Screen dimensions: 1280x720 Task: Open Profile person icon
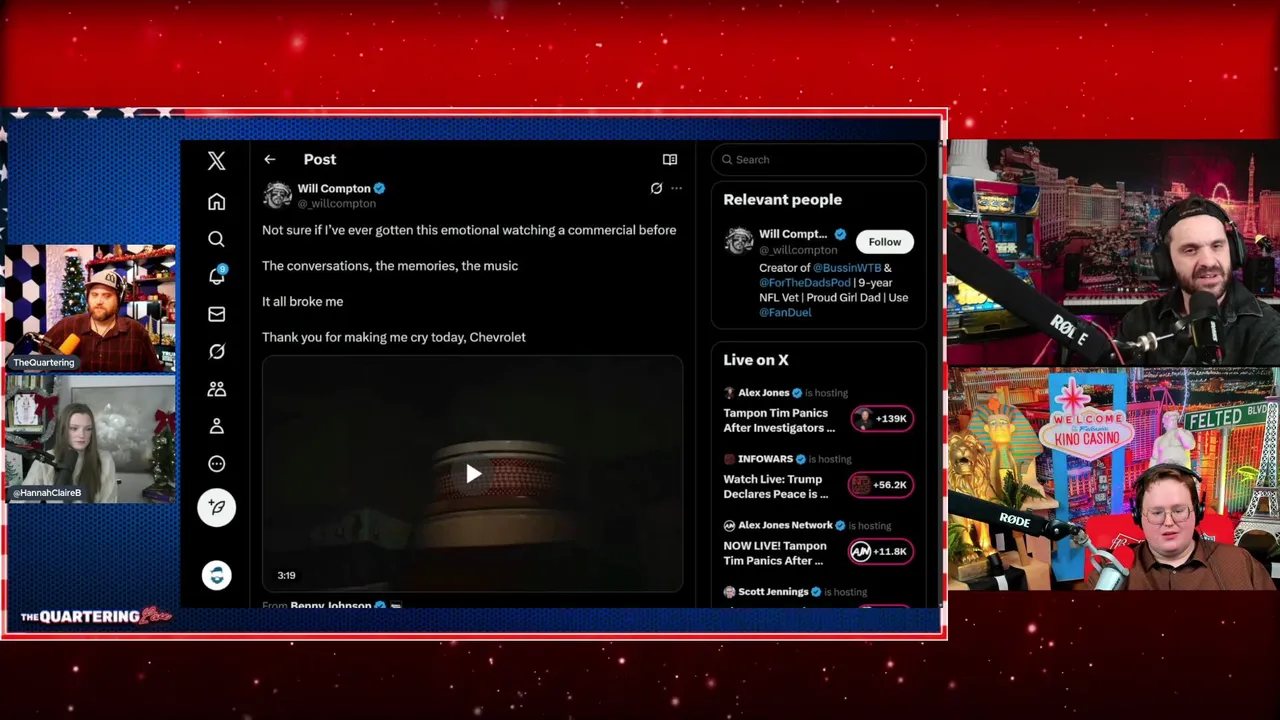coord(216,426)
